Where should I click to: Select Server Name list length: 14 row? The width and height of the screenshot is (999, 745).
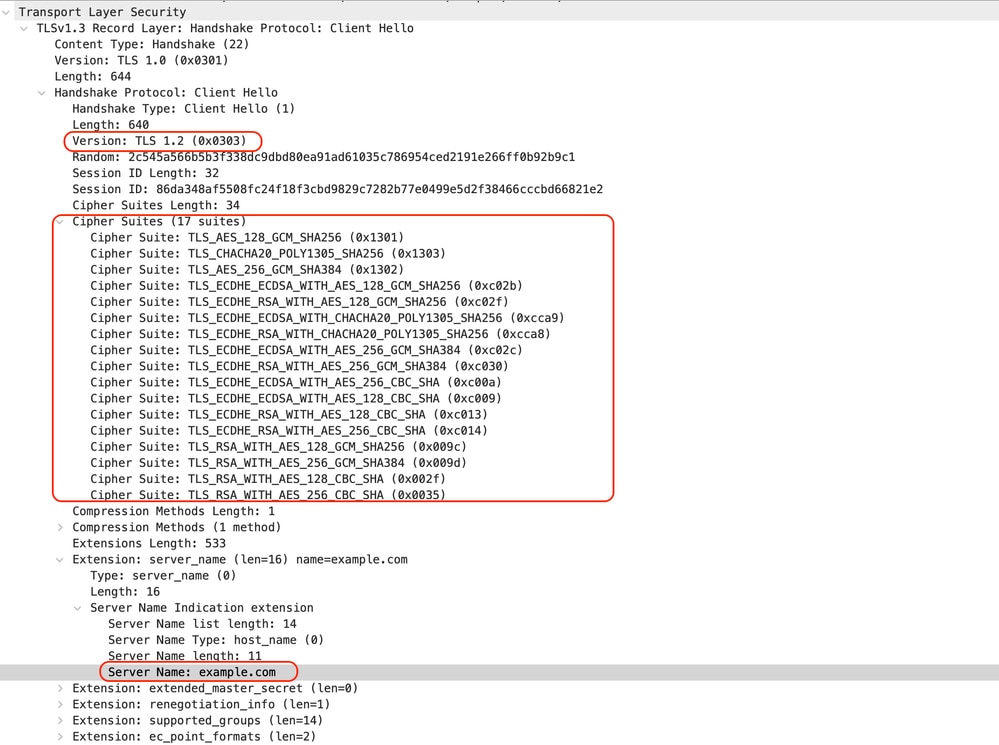202,624
